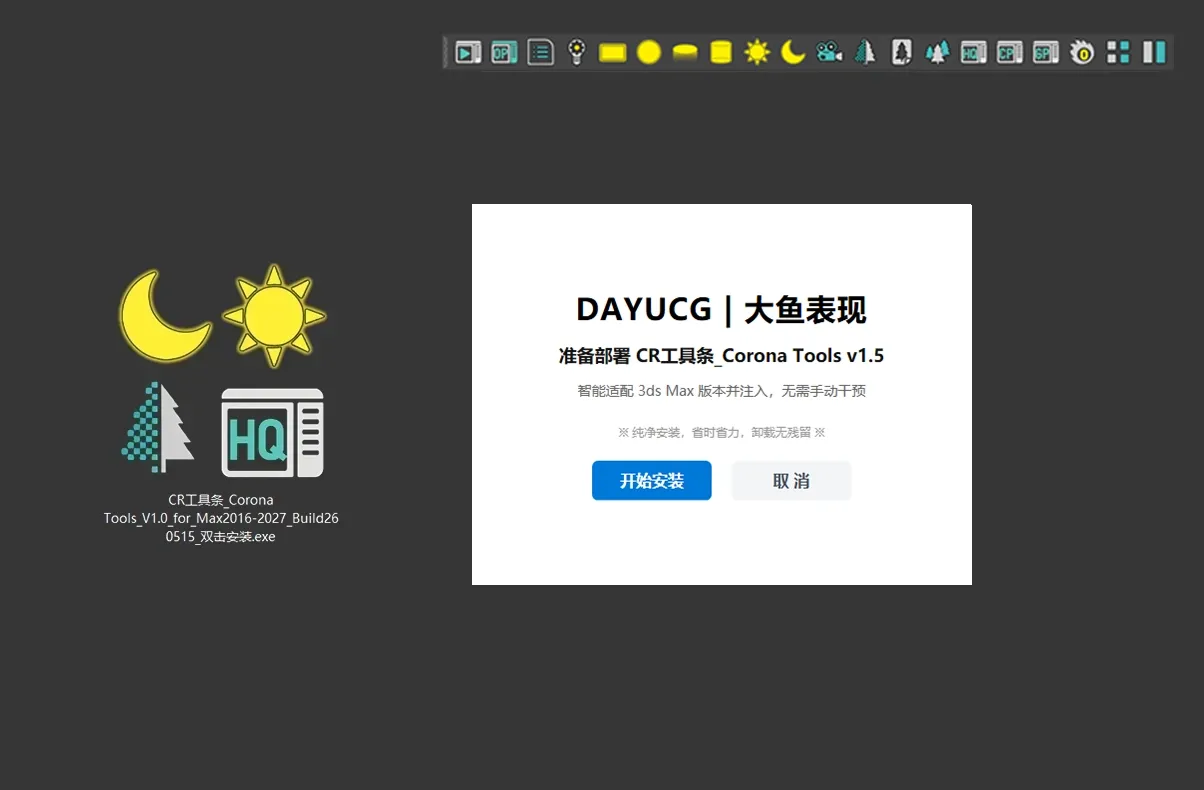
Task: Open the list panel icon in toolbar
Action: (x=541, y=52)
